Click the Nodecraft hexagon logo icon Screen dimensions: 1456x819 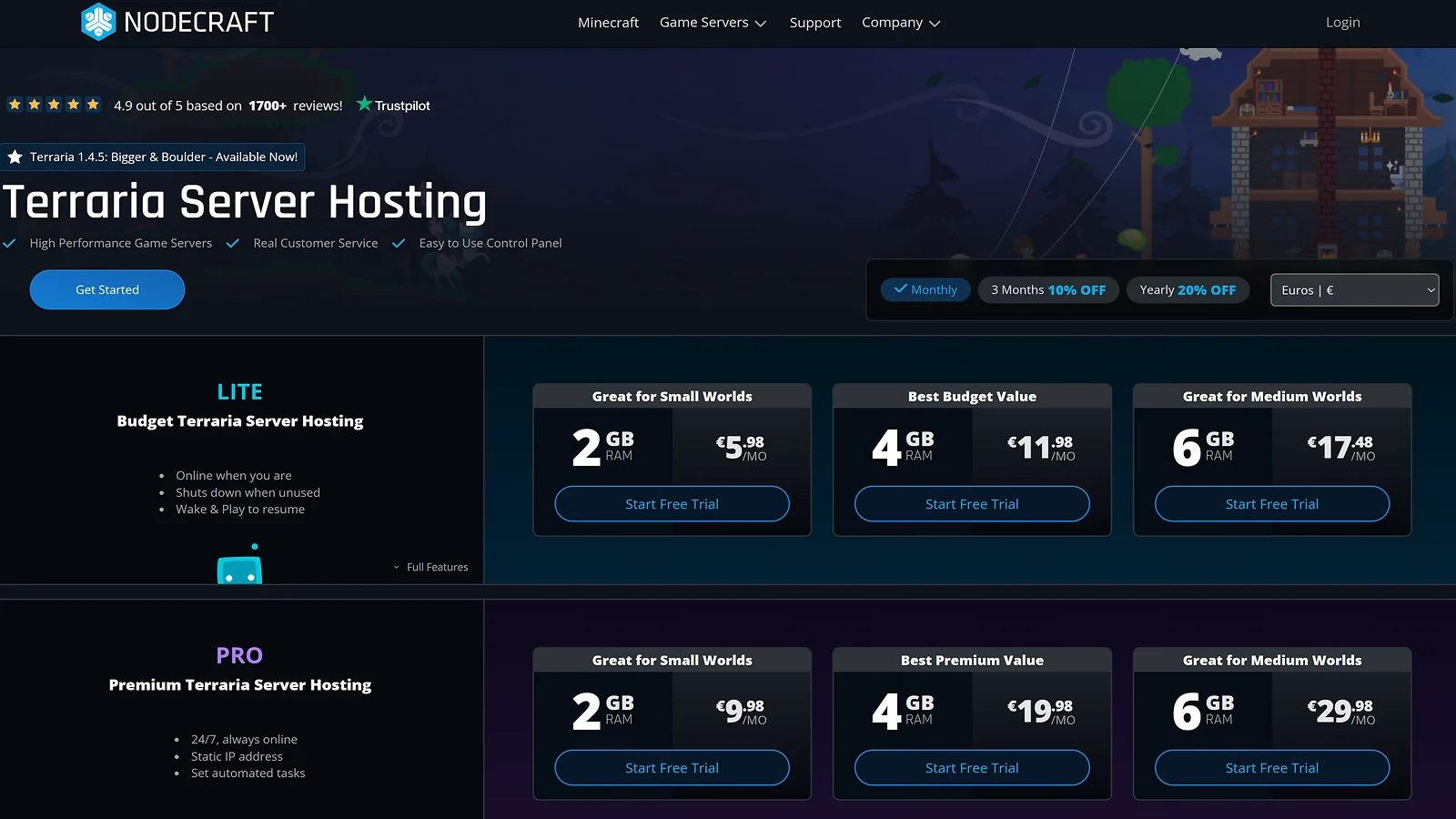pyautogui.click(x=98, y=22)
